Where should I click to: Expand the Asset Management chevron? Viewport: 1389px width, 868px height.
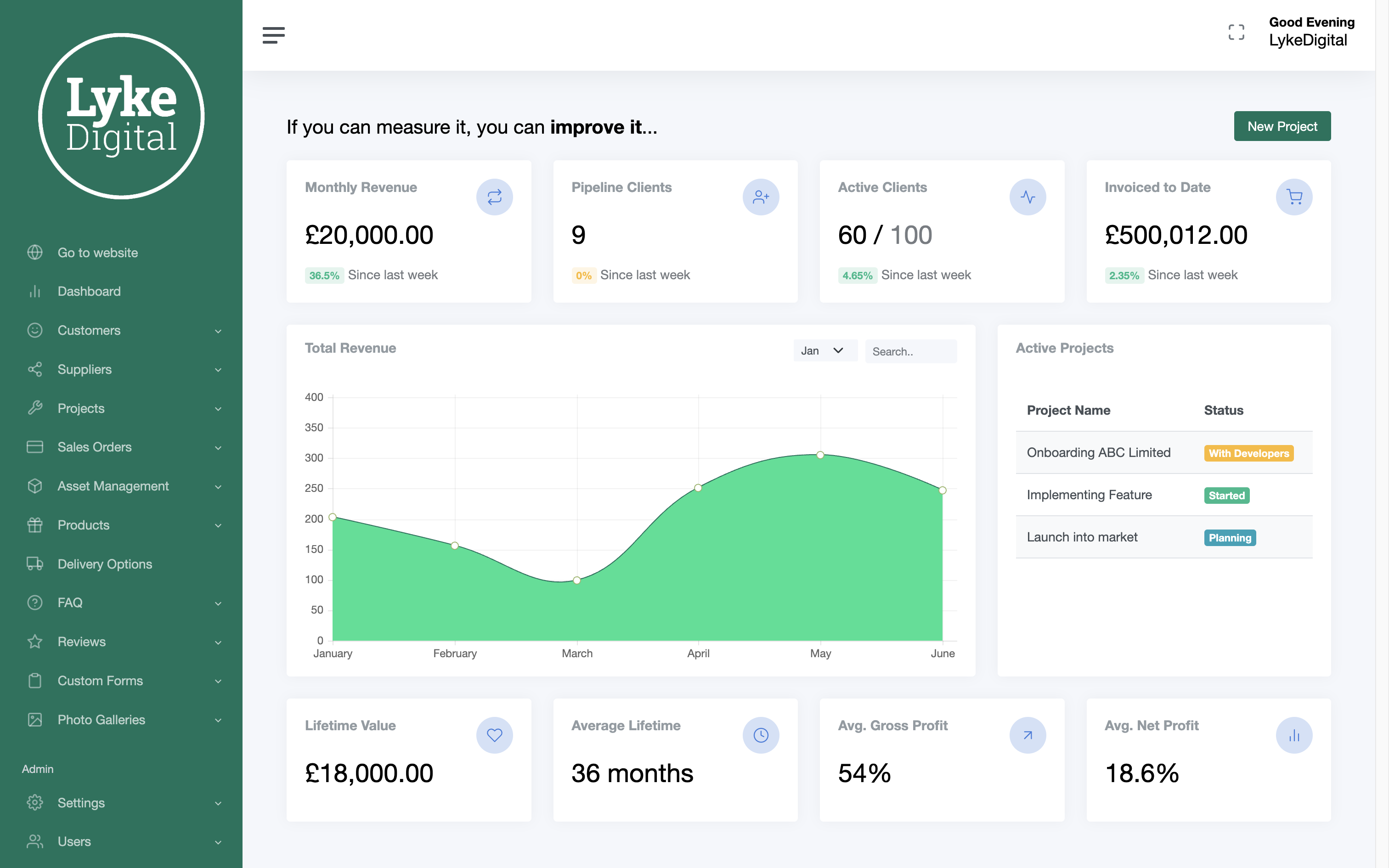[218, 487]
